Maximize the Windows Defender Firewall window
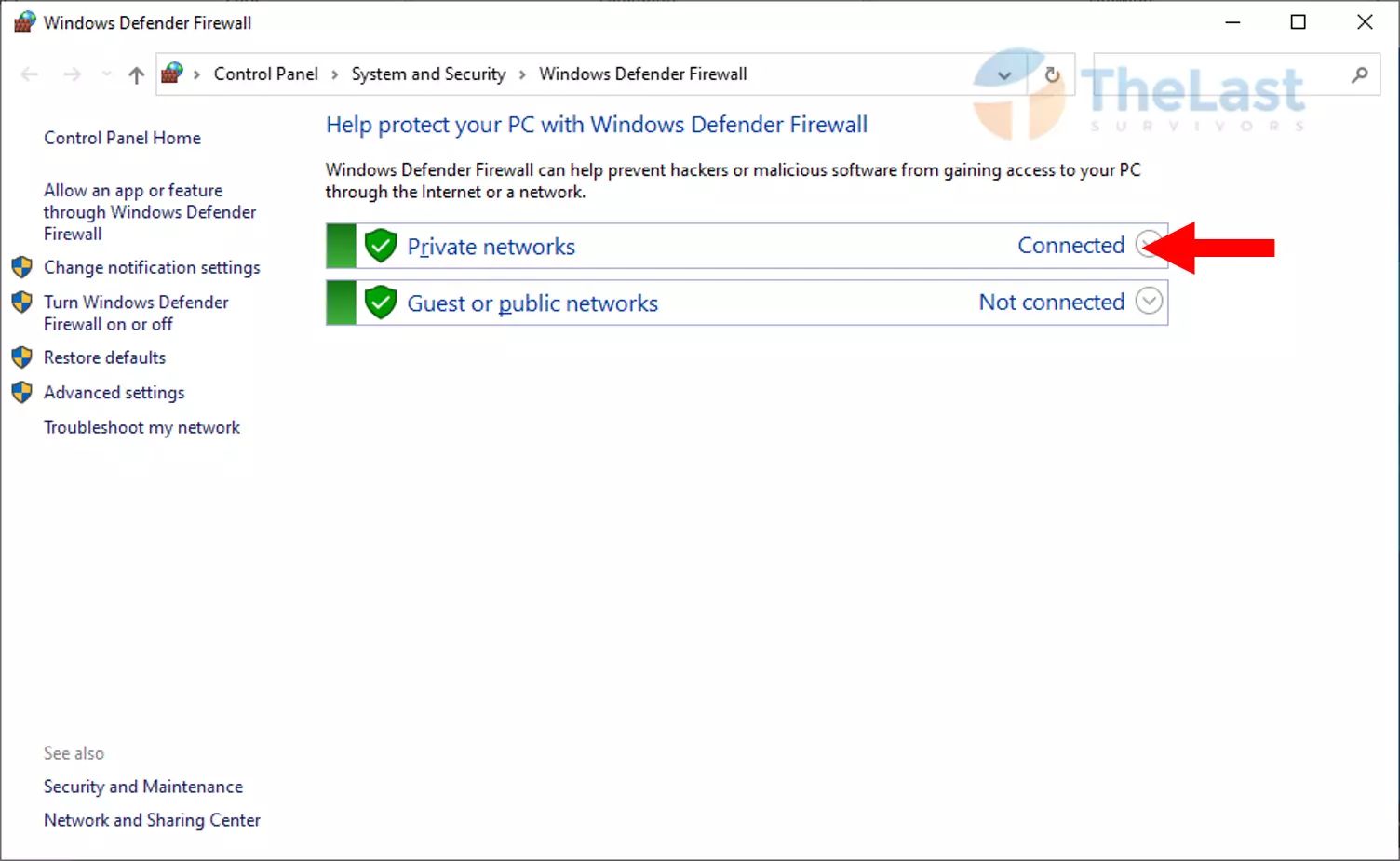This screenshot has width=1400, height=861. click(1299, 22)
